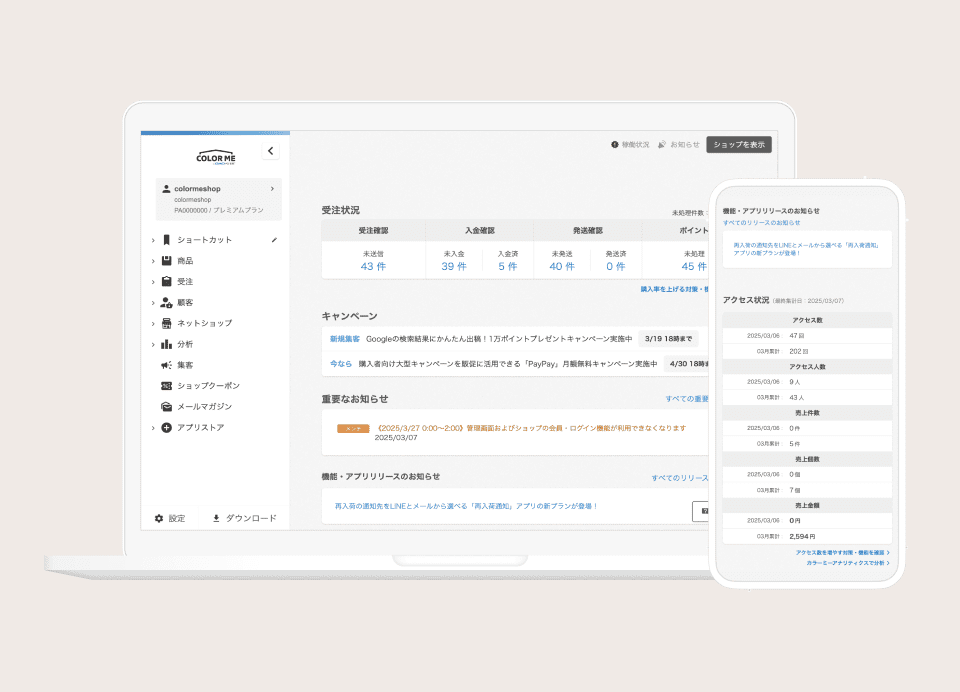This screenshot has width=960, height=692.
Task: Open the 43 件 未送信 orders link
Action: click(x=373, y=266)
